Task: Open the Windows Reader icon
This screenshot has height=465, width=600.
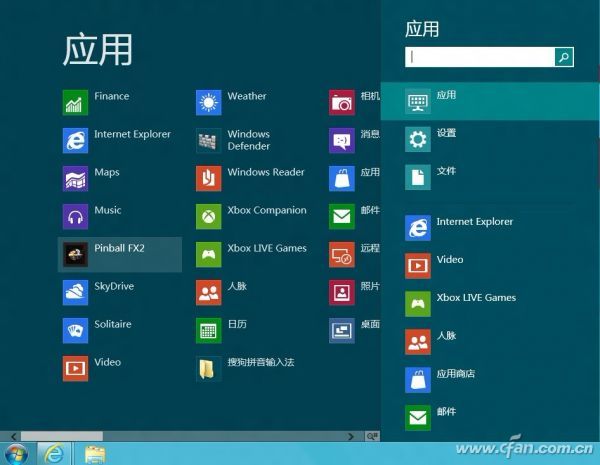Action: click(x=209, y=178)
